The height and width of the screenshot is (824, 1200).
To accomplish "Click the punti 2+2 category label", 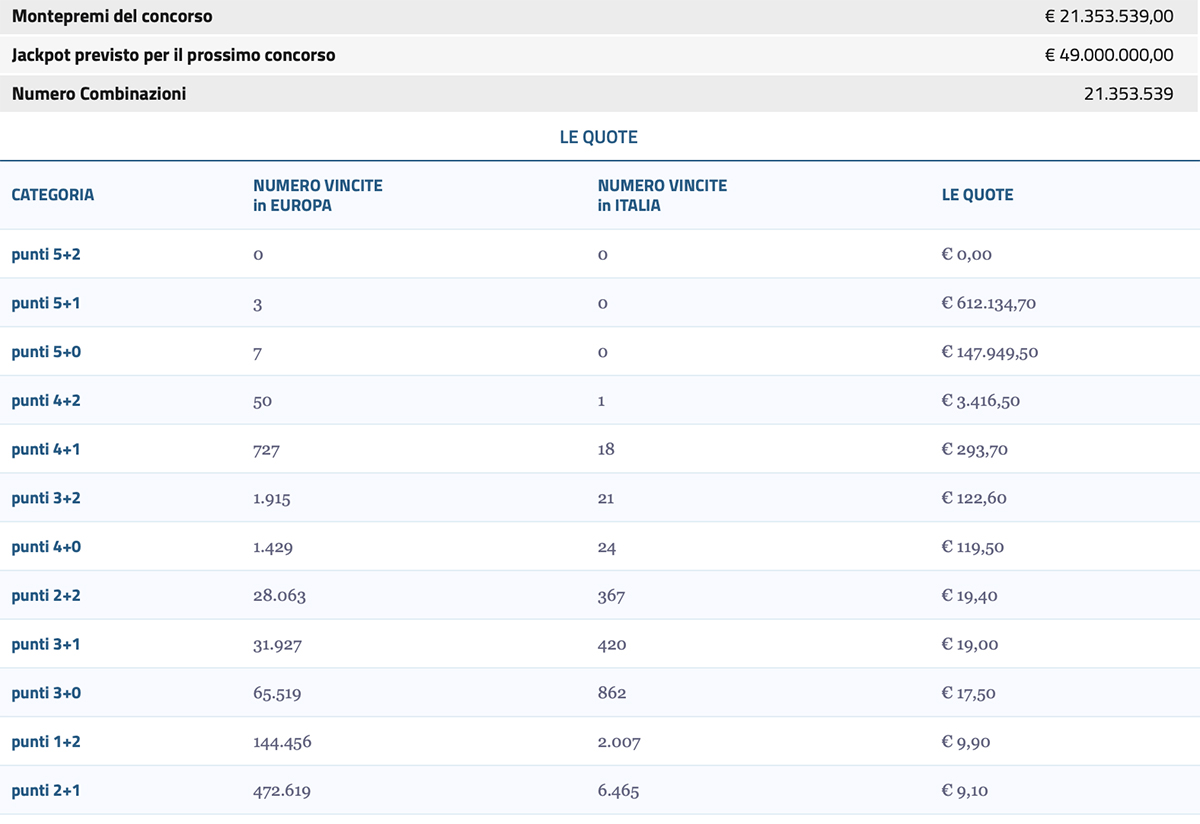I will coord(46,596).
